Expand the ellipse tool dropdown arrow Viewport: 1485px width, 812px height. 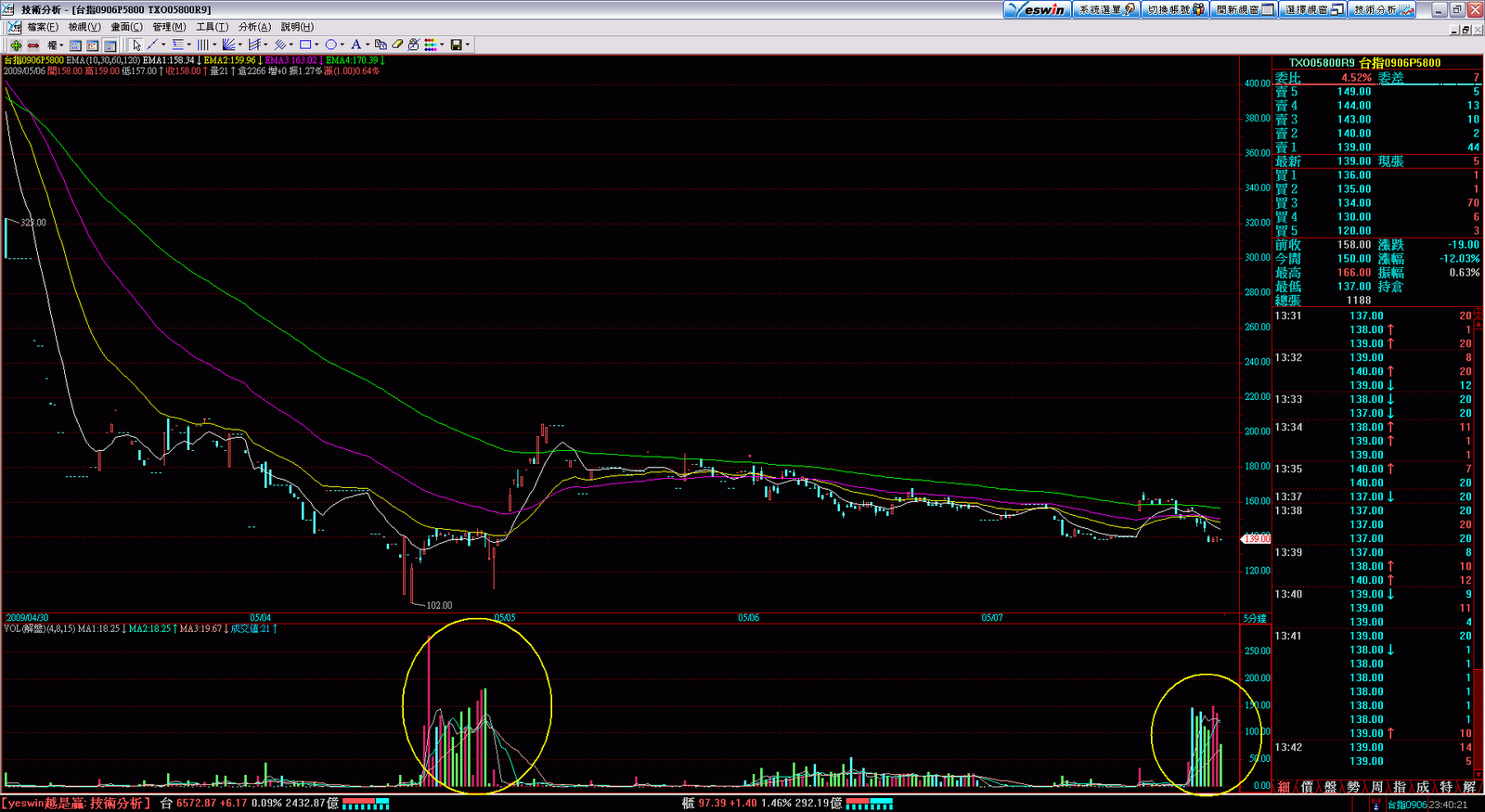click(342, 45)
